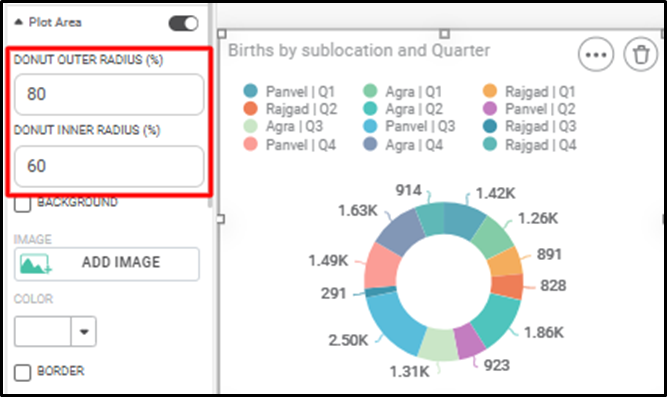
Task: Open the color dropdown arrow
Action: 84,331
